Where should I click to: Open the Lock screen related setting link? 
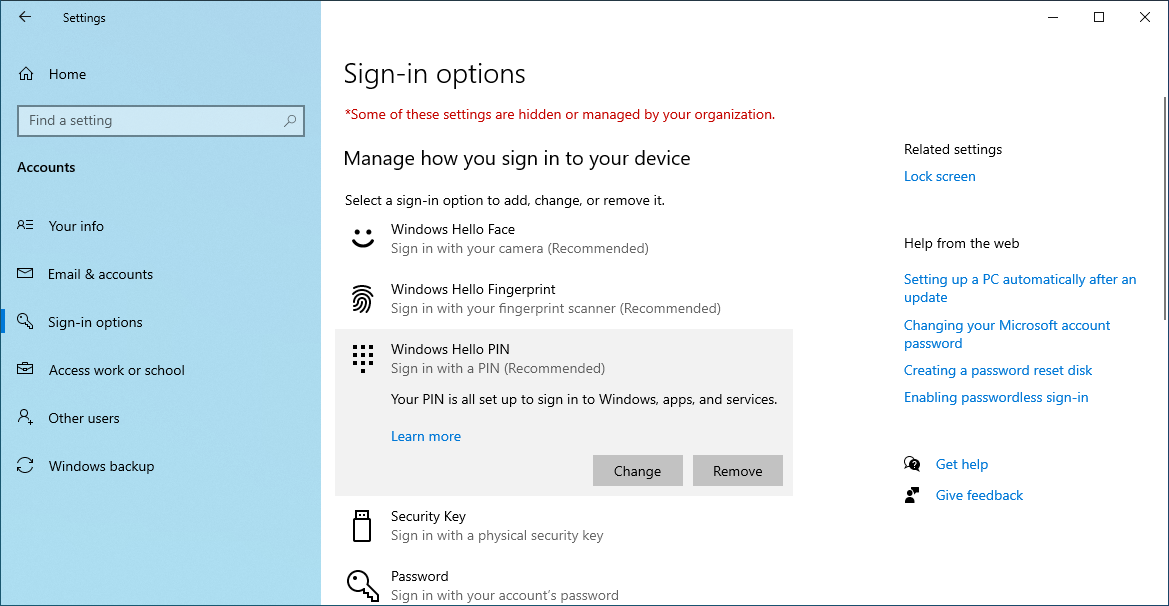[939, 176]
